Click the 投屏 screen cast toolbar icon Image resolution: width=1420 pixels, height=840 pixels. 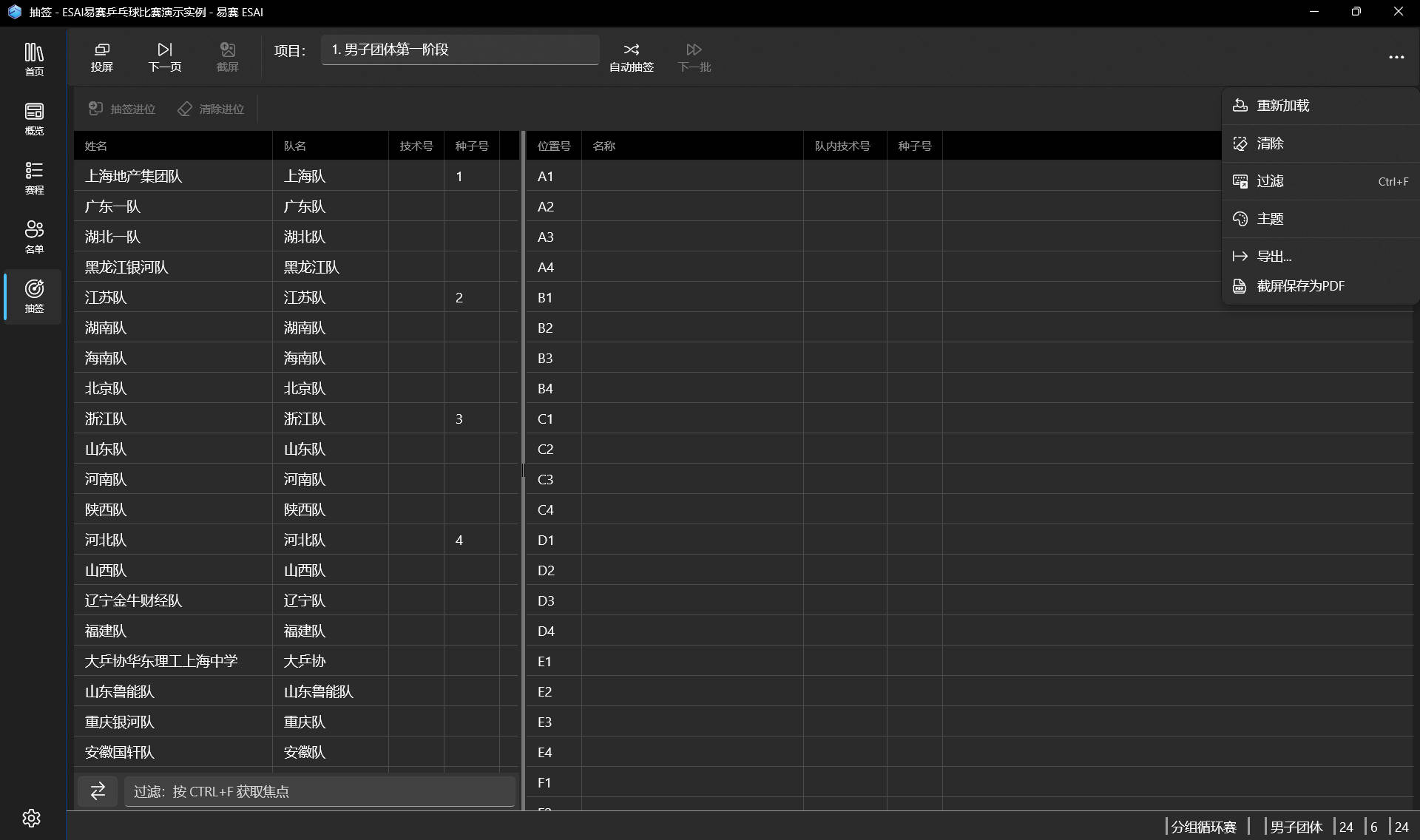point(102,57)
